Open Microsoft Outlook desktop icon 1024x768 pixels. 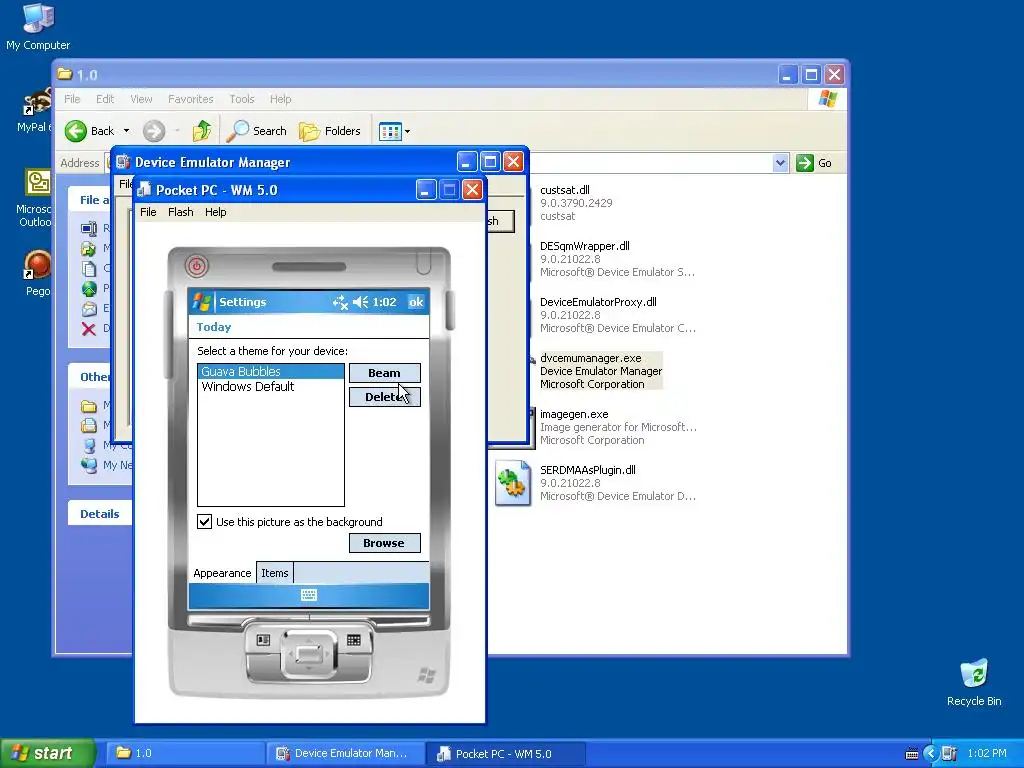click(37, 198)
